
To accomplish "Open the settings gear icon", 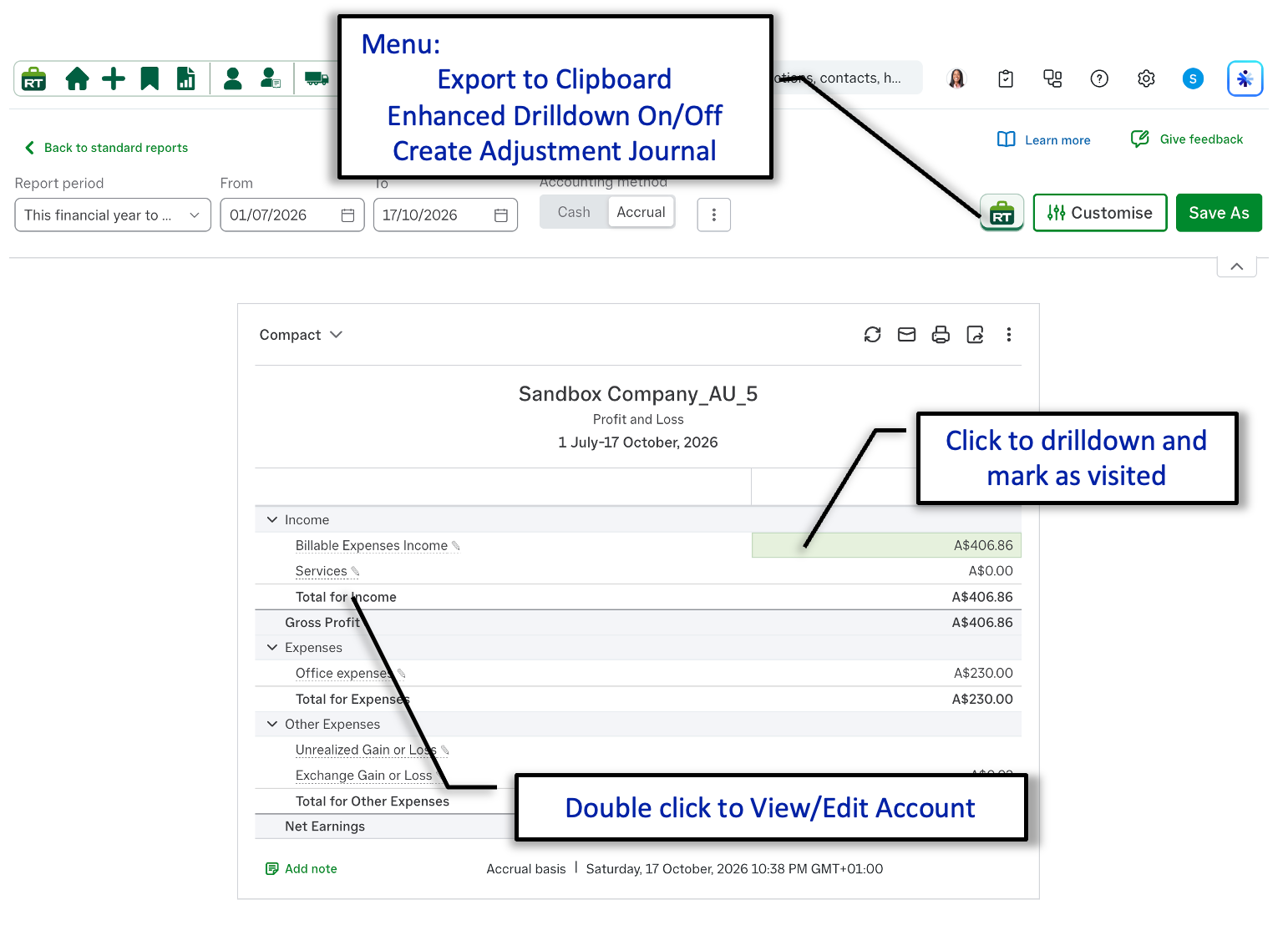I will (1146, 78).
